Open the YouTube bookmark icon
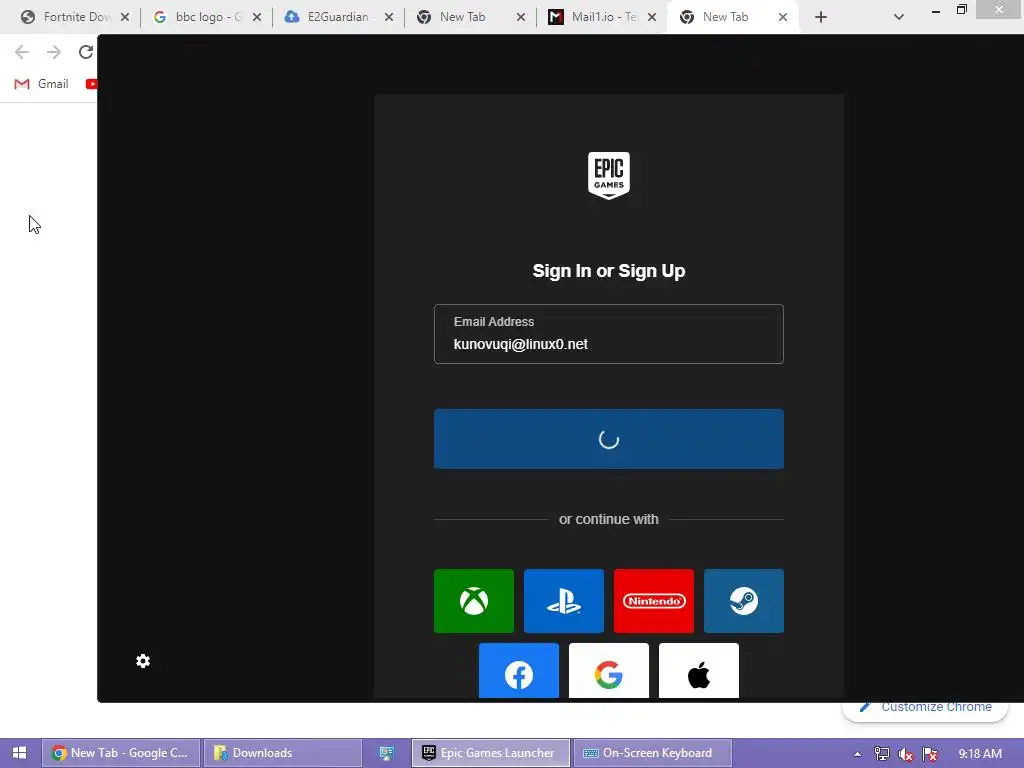The width and height of the screenshot is (1024, 768). pos(91,84)
